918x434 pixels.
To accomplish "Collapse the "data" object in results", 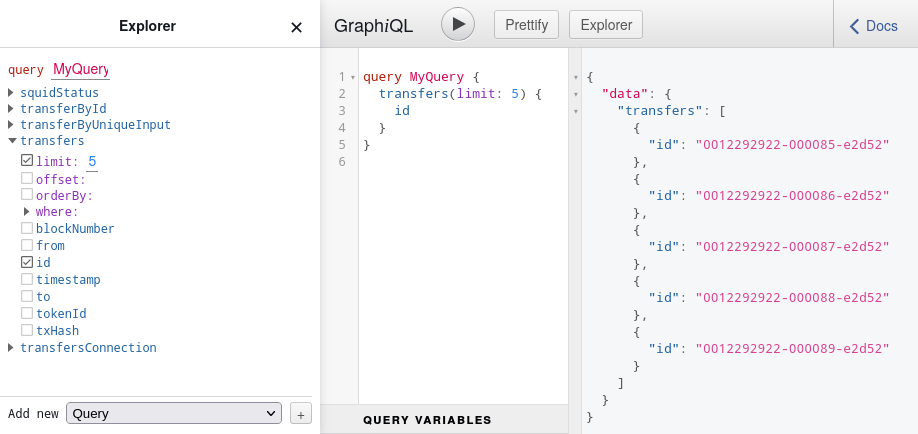I will point(576,94).
